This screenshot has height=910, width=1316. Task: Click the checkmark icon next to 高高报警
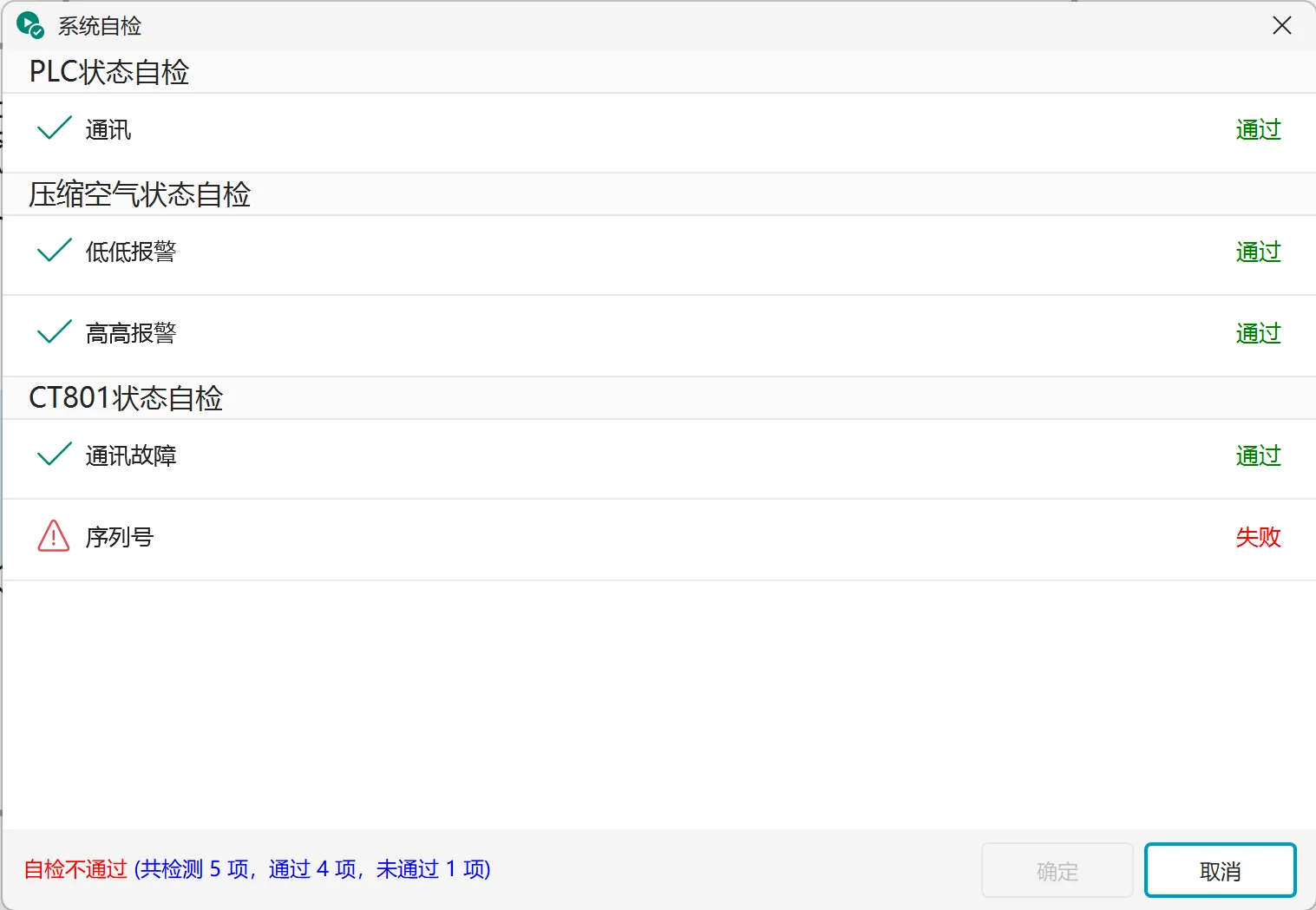[x=54, y=332]
